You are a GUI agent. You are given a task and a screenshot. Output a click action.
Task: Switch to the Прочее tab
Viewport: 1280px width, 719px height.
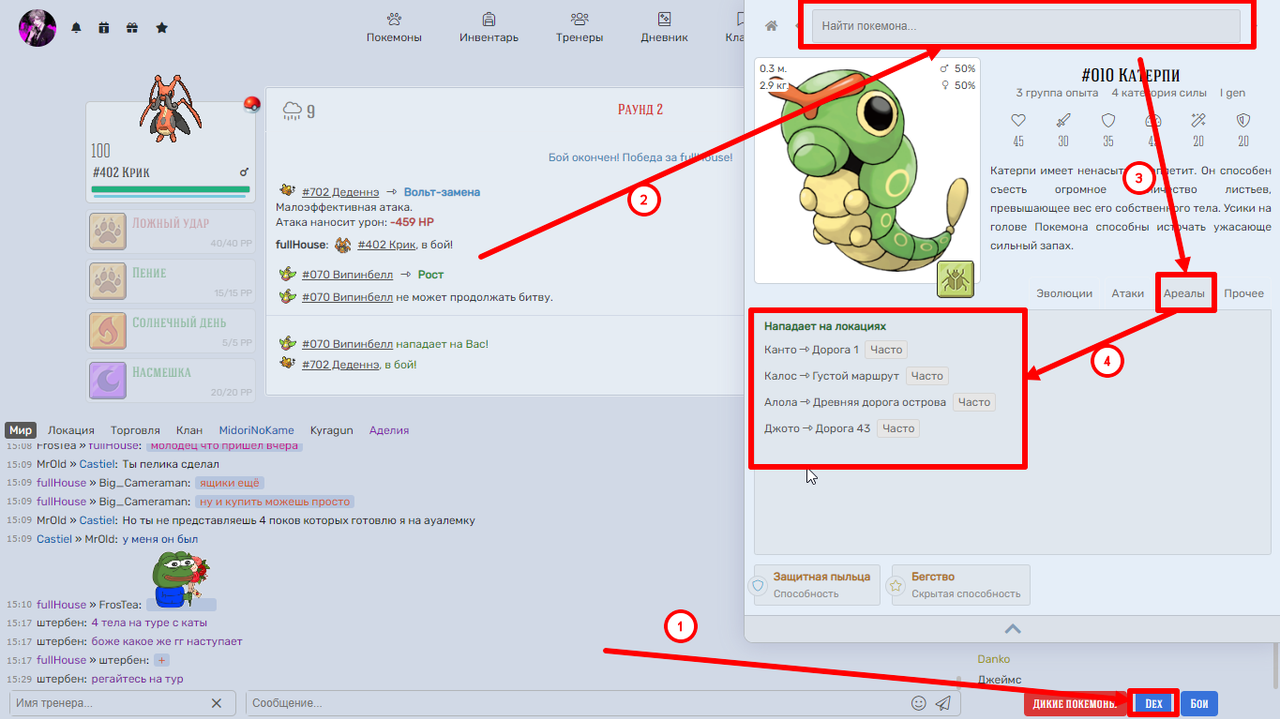click(x=1244, y=294)
